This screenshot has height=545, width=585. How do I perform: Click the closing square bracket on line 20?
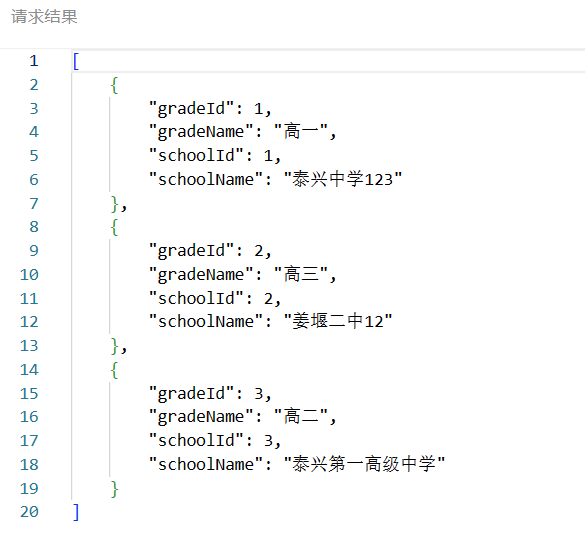tap(76, 512)
